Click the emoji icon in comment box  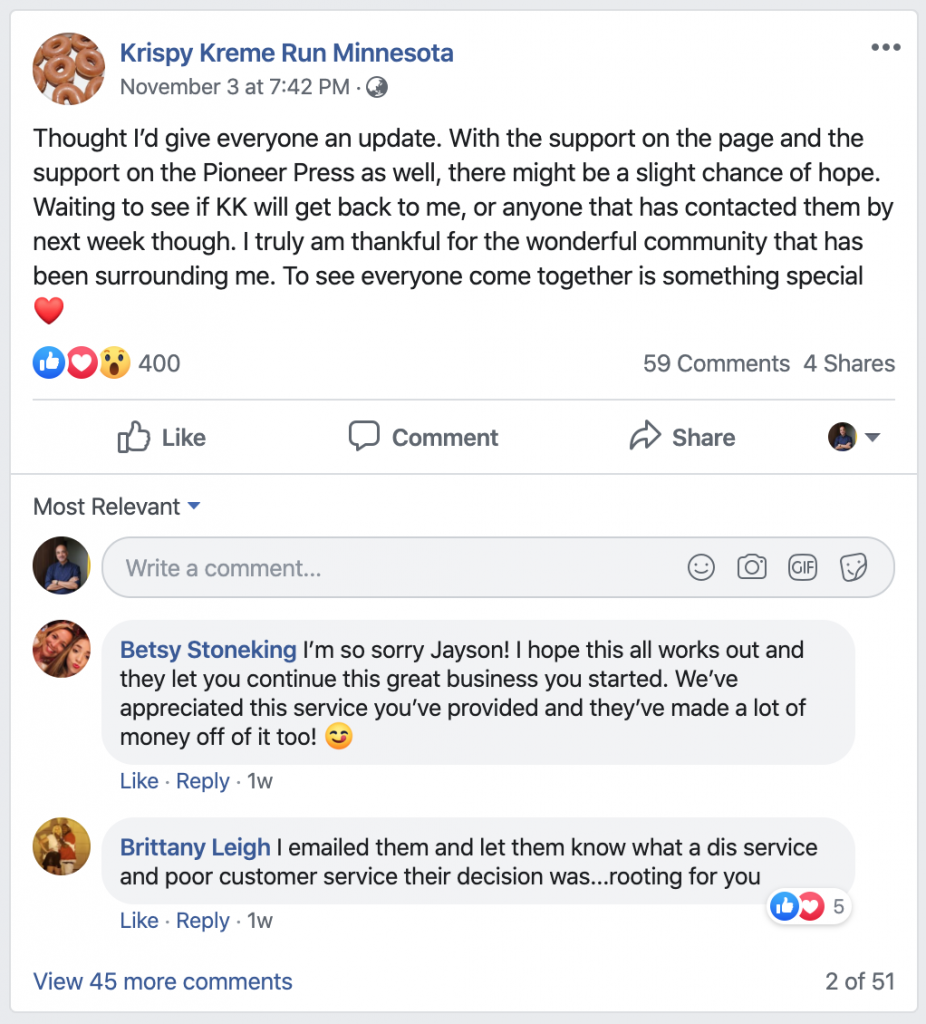pyautogui.click(x=702, y=568)
